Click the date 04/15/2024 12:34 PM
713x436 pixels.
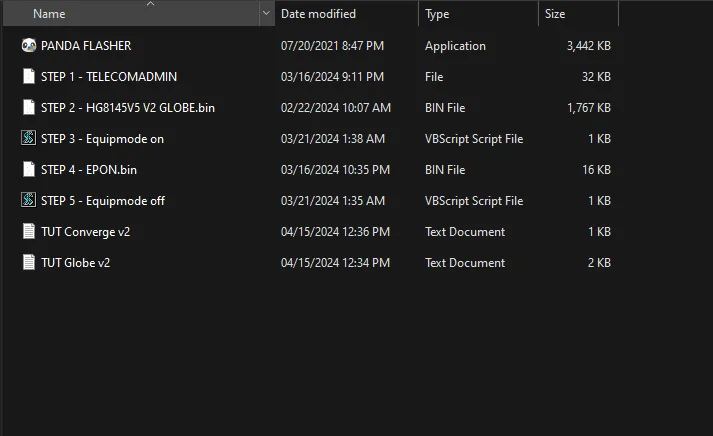(x=335, y=263)
